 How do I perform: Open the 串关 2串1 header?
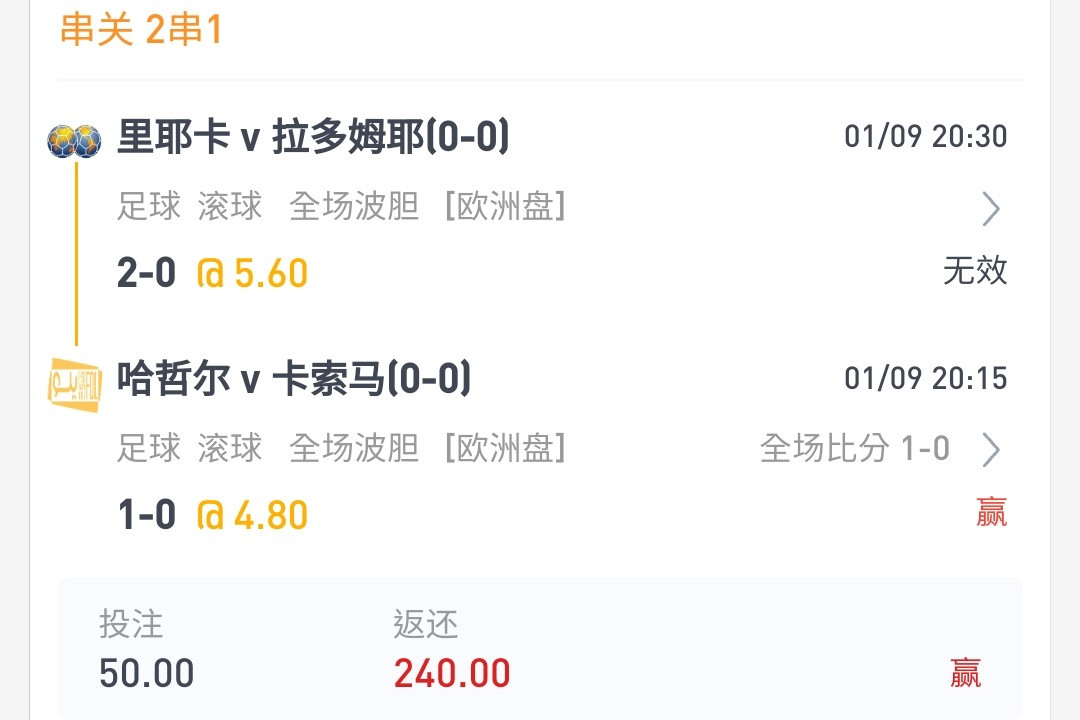141,30
